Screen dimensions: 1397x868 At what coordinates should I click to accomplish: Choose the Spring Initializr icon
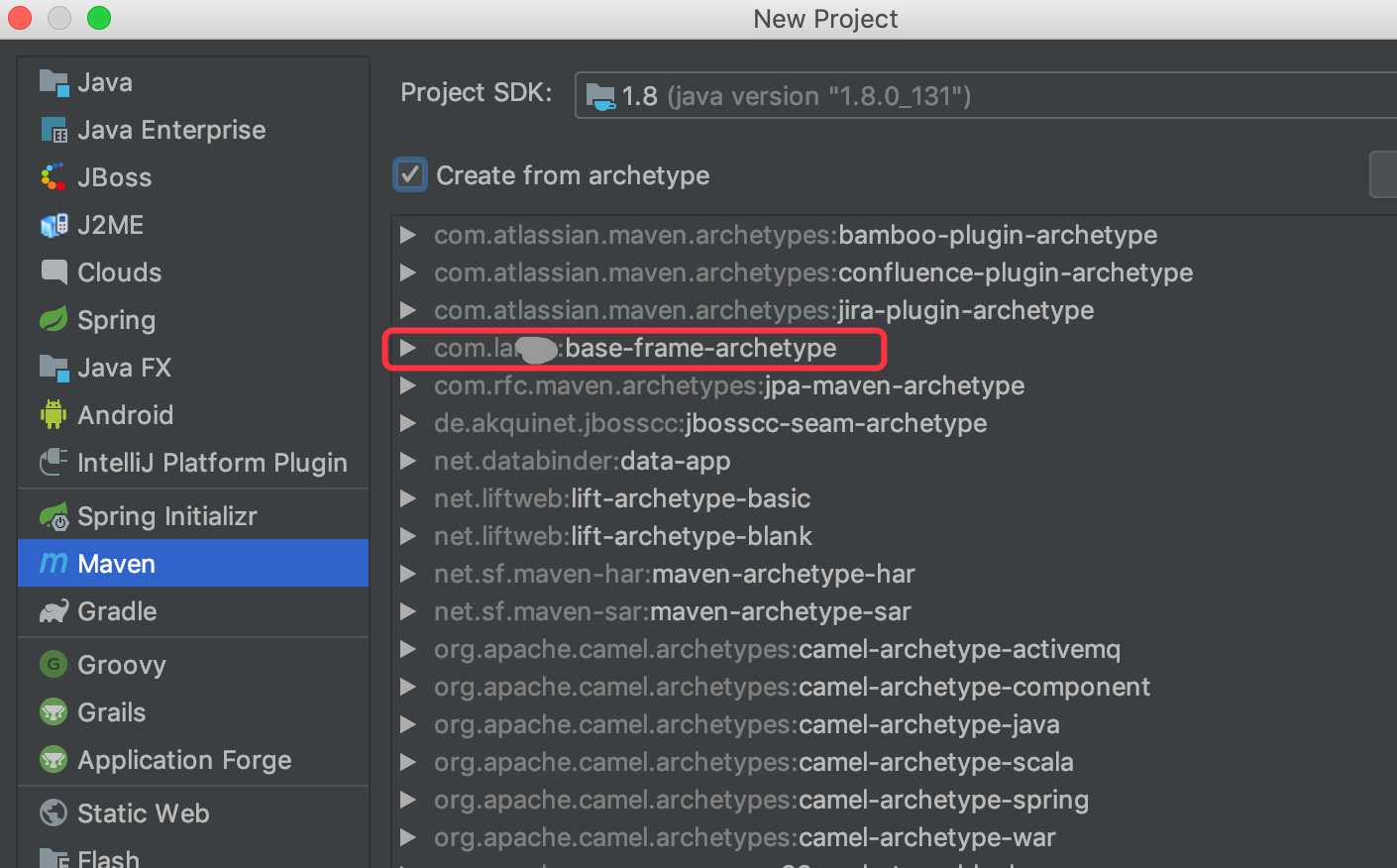click(54, 516)
